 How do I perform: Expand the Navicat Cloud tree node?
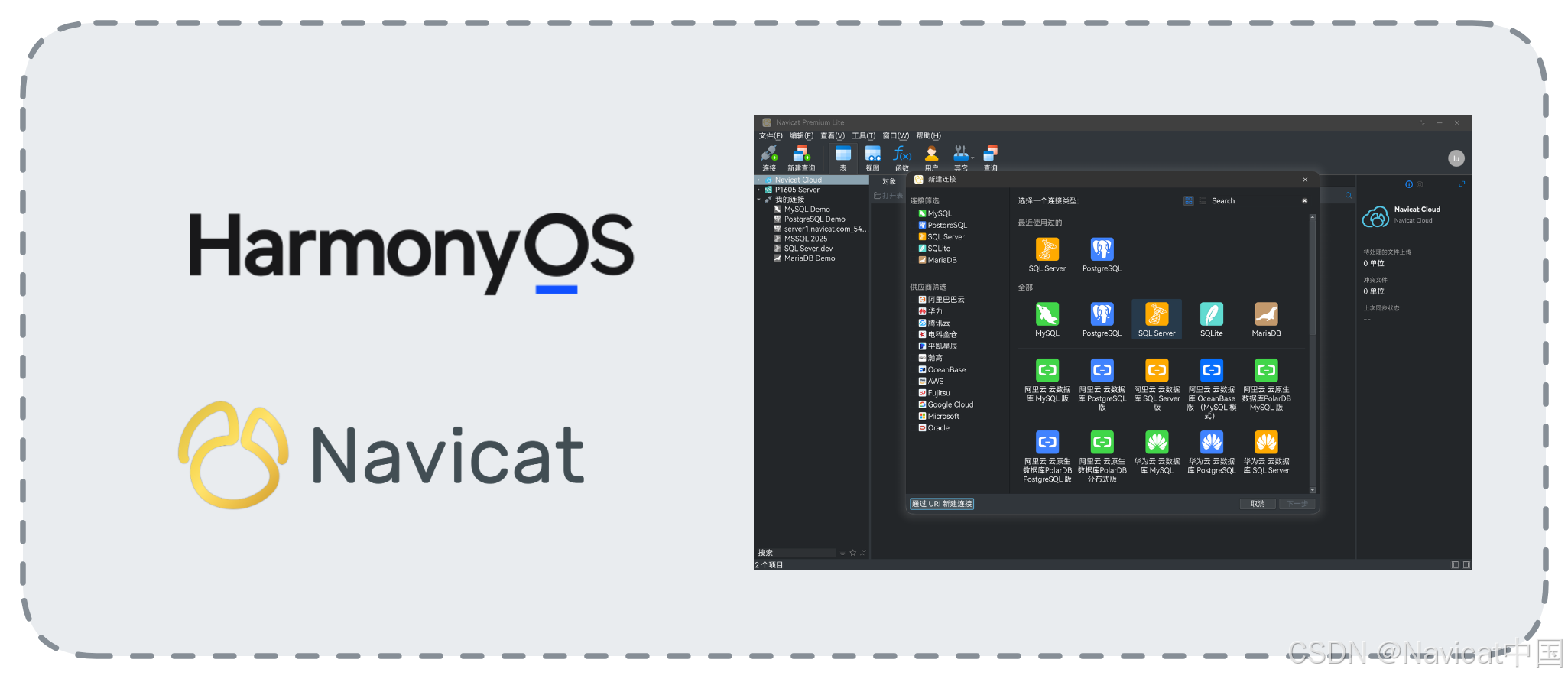pyautogui.click(x=759, y=180)
